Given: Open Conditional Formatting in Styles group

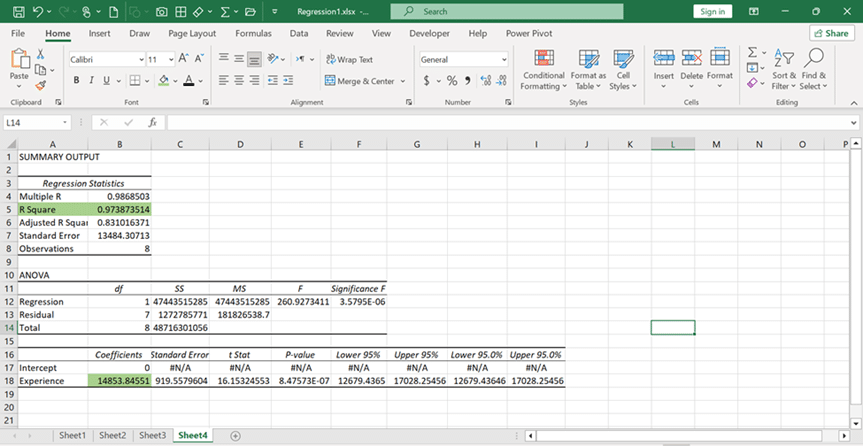Looking at the screenshot, I should pyautogui.click(x=543, y=68).
